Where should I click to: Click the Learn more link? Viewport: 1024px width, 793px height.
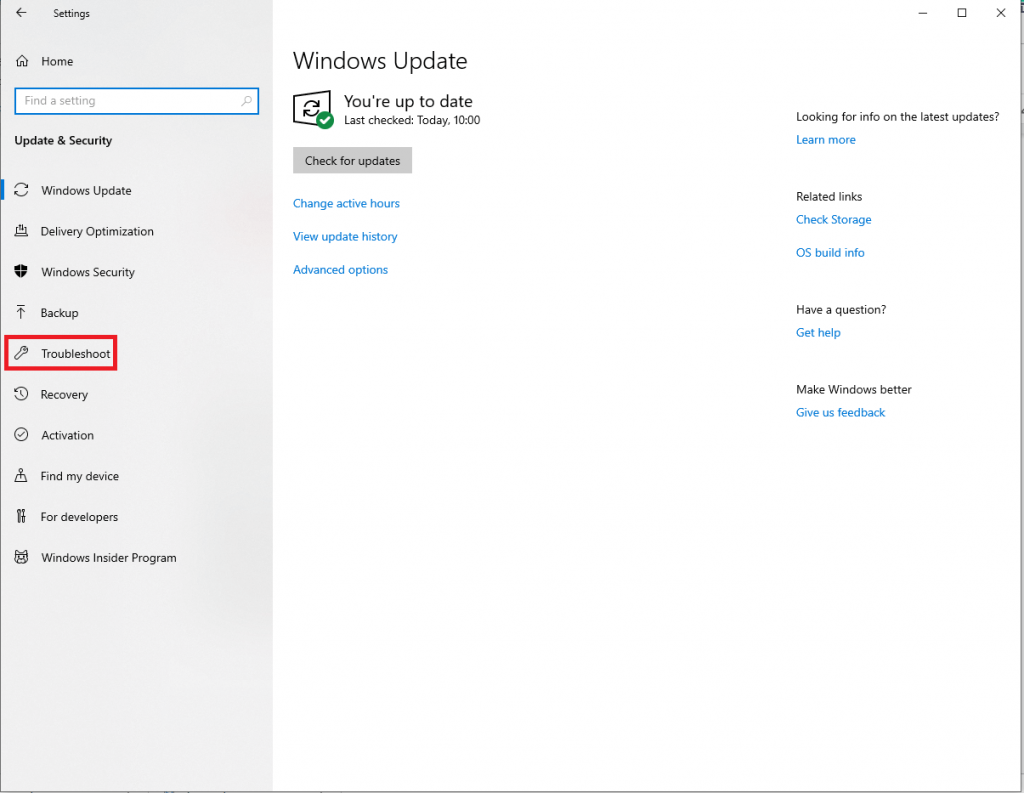[x=825, y=140]
